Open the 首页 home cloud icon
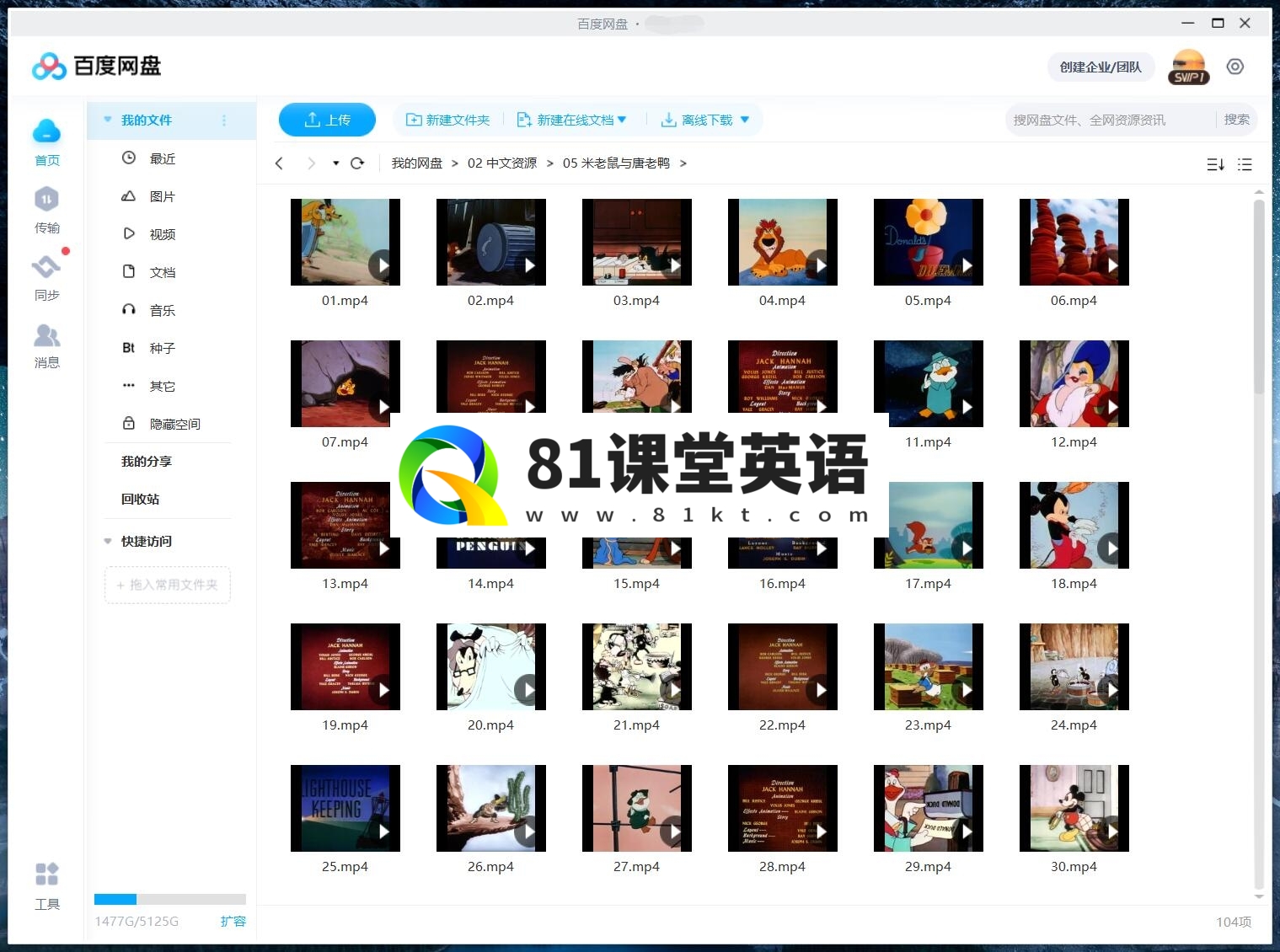Image resolution: width=1280 pixels, height=952 pixels. [x=47, y=132]
